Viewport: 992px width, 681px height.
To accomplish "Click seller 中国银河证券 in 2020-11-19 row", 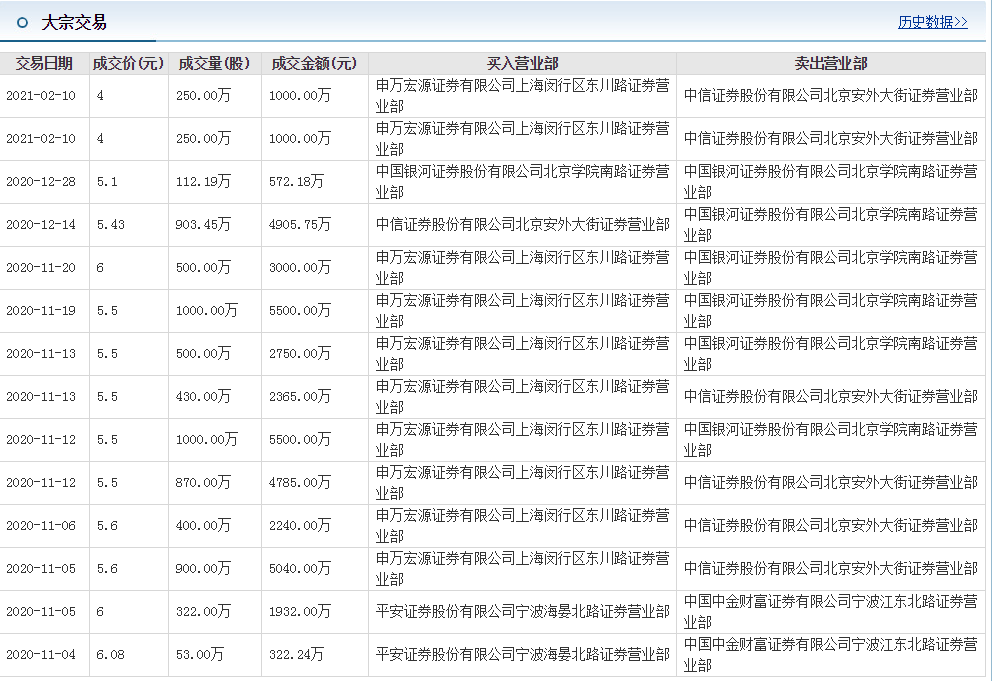I will coord(831,311).
